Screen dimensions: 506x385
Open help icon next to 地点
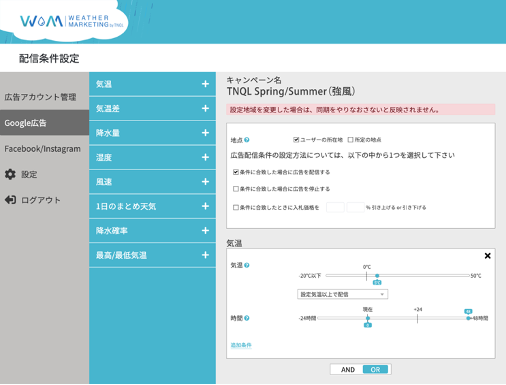(247, 140)
